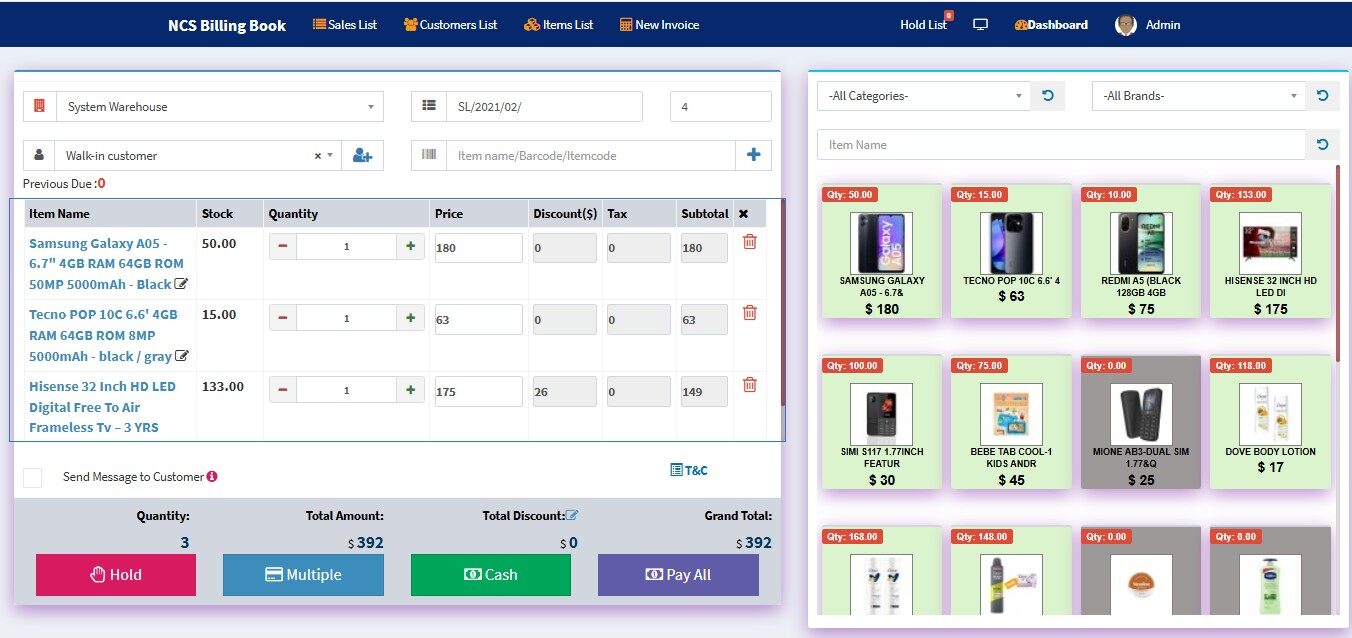Open the customer display monitor icon

pyautogui.click(x=980, y=24)
